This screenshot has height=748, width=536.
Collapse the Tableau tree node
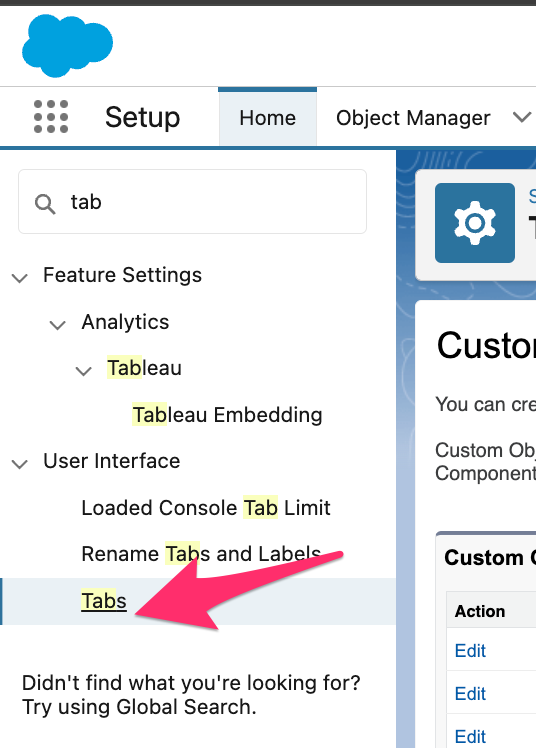pos(83,371)
